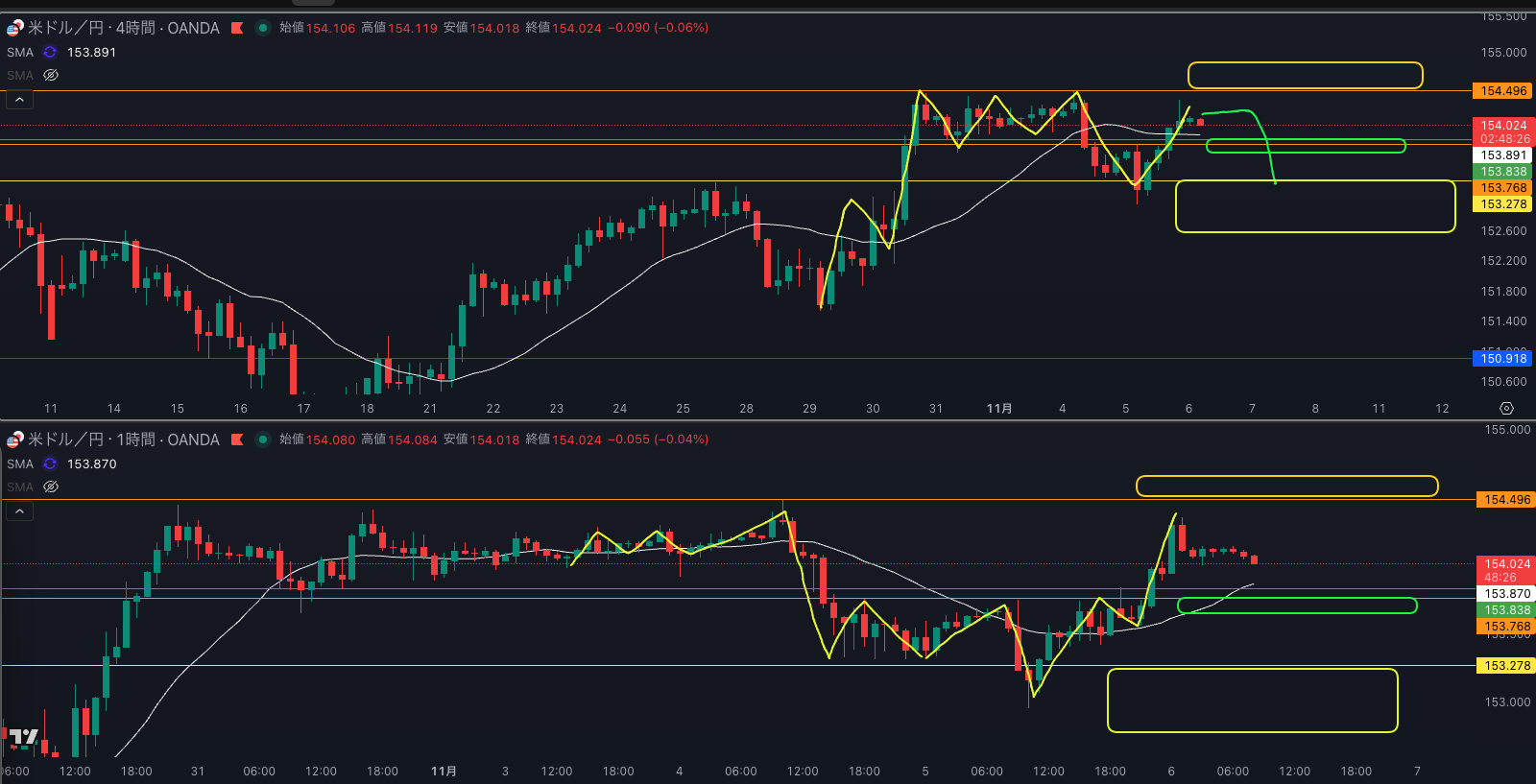This screenshot has height=784, width=1536.
Task: Click the SMA refresh icon in 1-hour chart
Action: (50, 463)
